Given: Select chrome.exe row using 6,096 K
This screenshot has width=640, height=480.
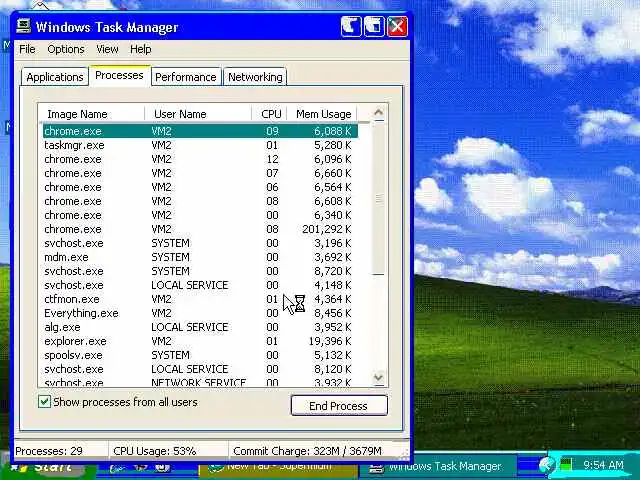Looking at the screenshot, I should 200,159.
